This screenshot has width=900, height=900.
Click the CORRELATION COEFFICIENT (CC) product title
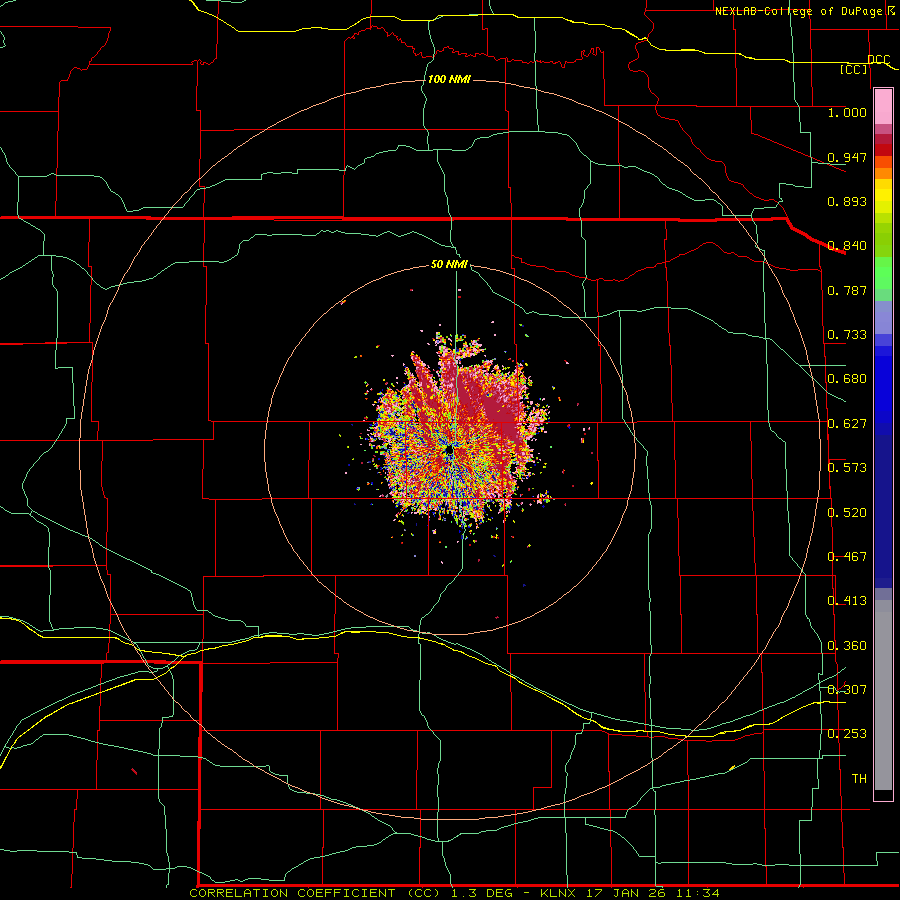315,893
